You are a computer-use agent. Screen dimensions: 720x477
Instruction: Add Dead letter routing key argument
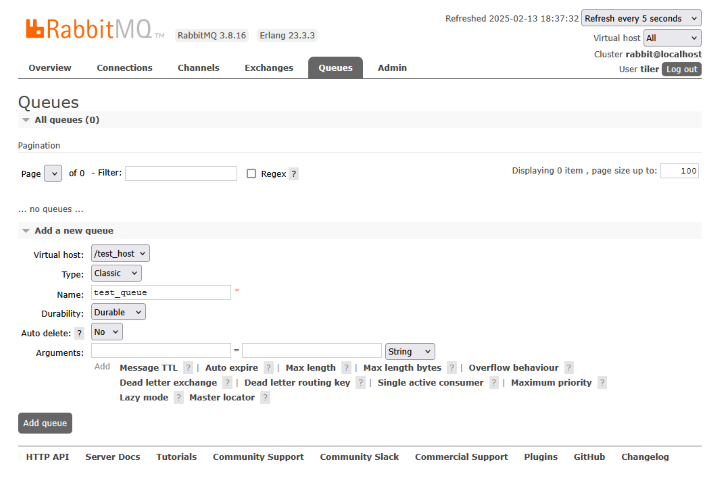(x=297, y=382)
